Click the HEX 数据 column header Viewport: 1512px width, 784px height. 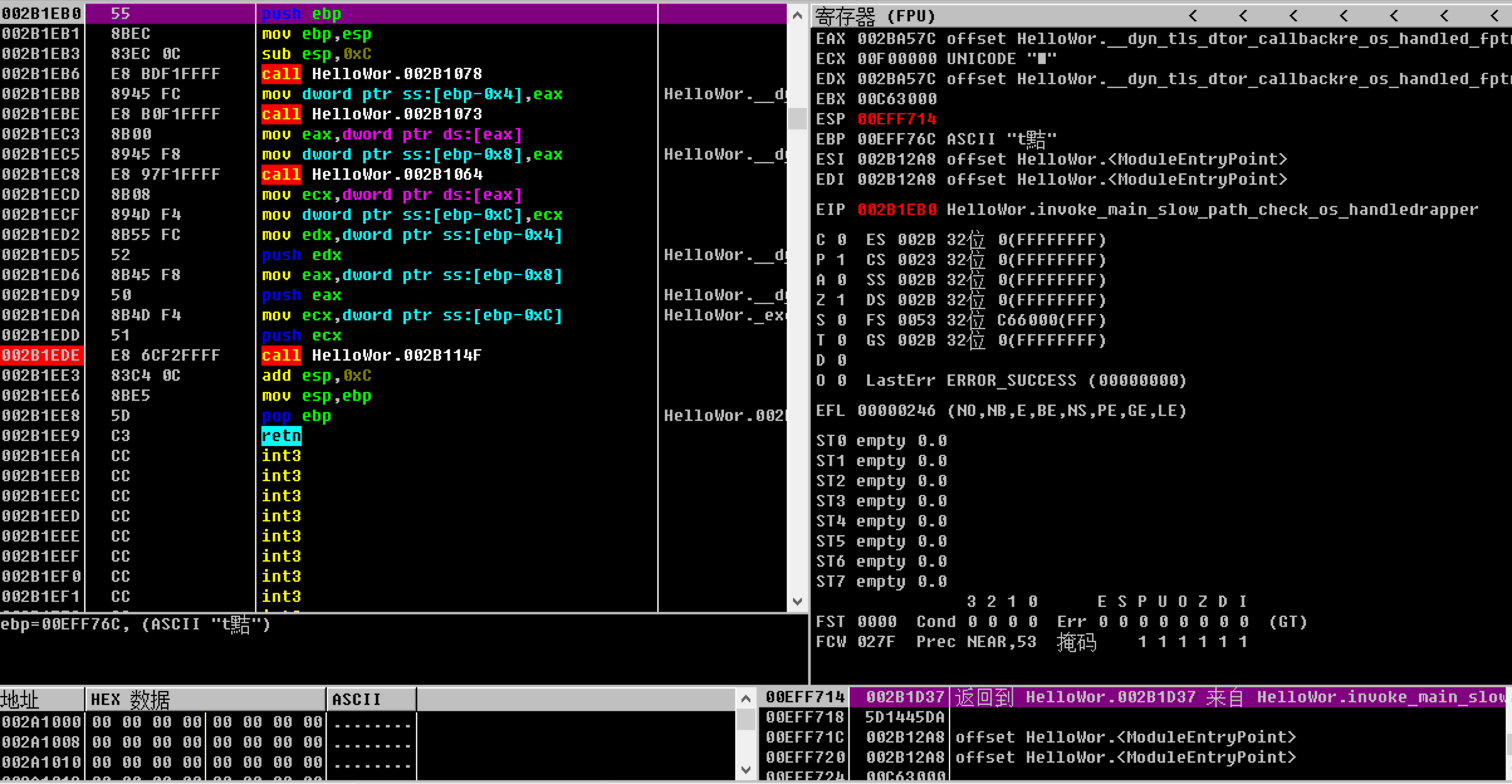pos(205,699)
